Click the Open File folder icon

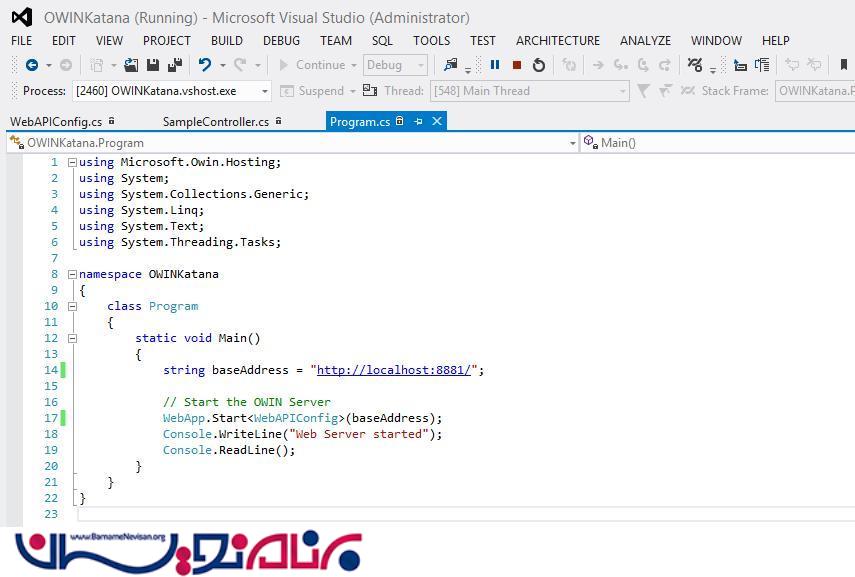point(130,65)
